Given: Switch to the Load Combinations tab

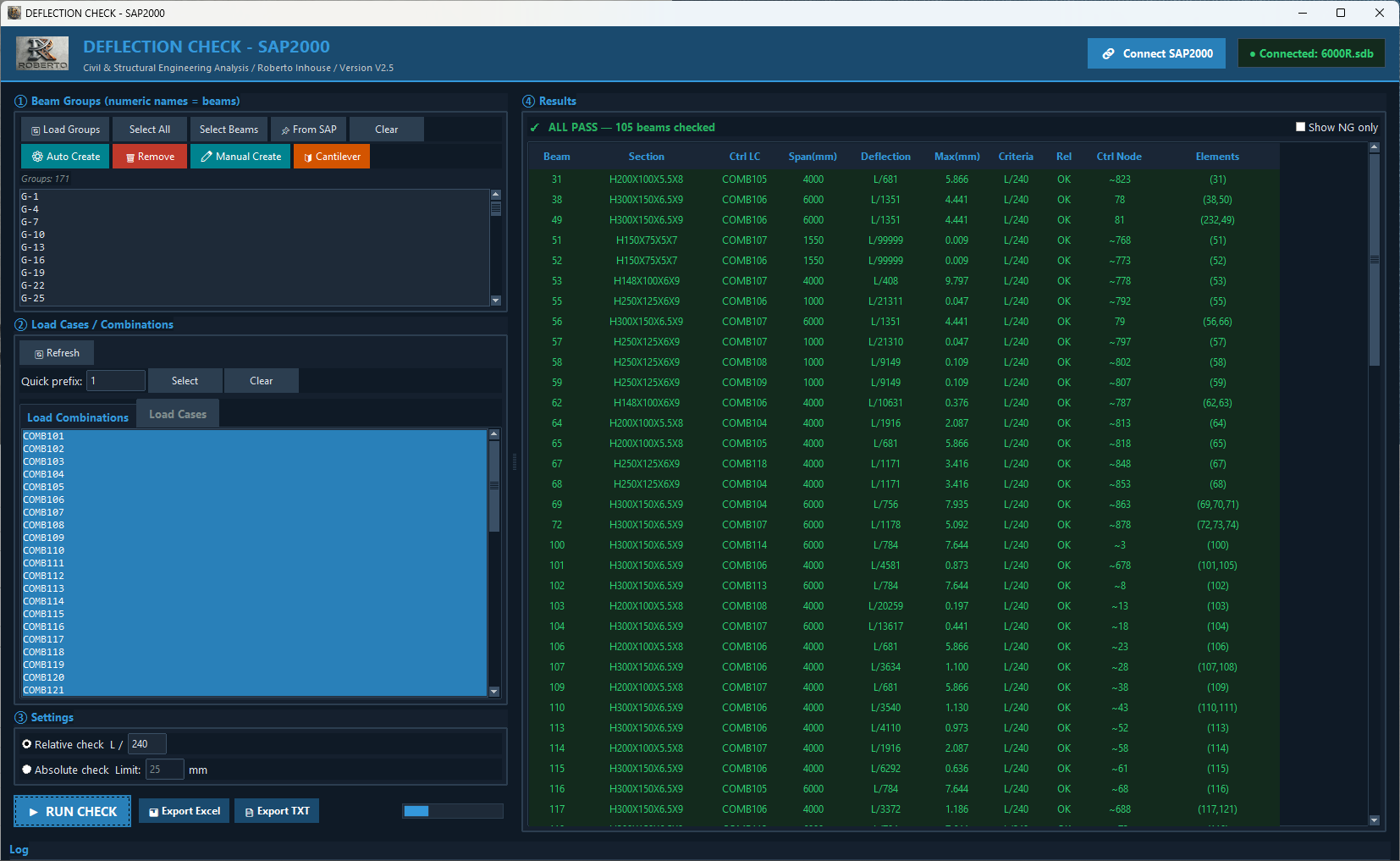Looking at the screenshot, I should (78, 417).
